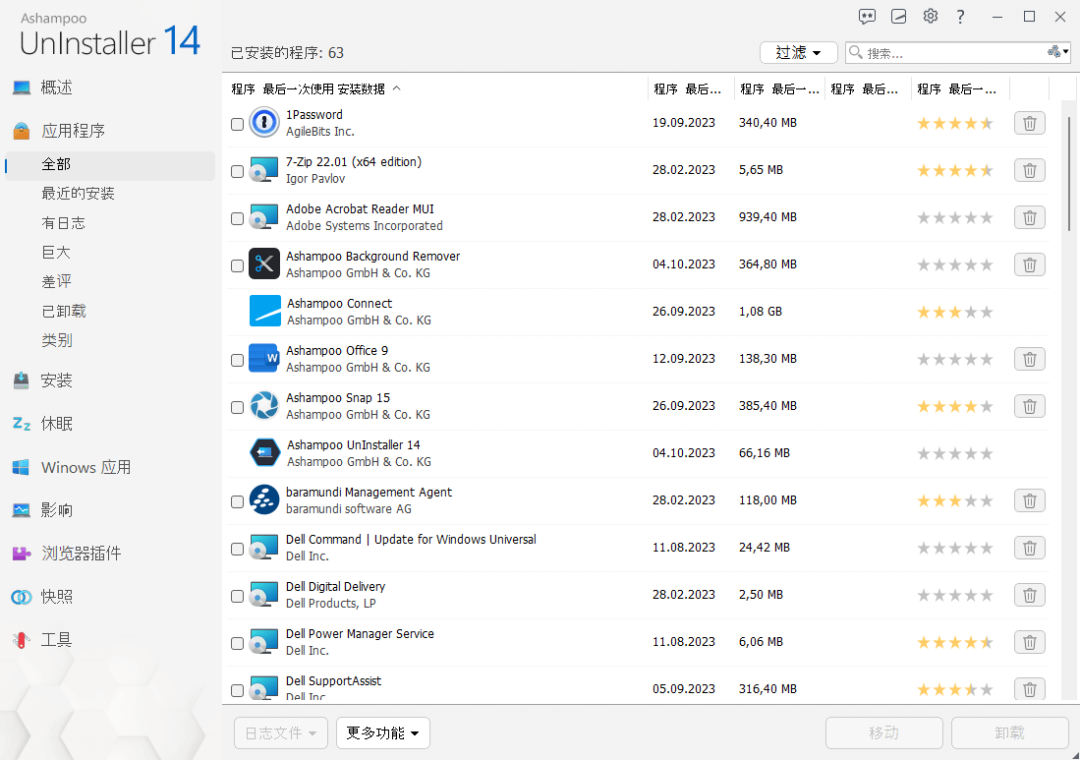This screenshot has width=1080, height=760.
Task: Click the Adobe Acrobat Reader MUI icon
Action: click(263, 217)
